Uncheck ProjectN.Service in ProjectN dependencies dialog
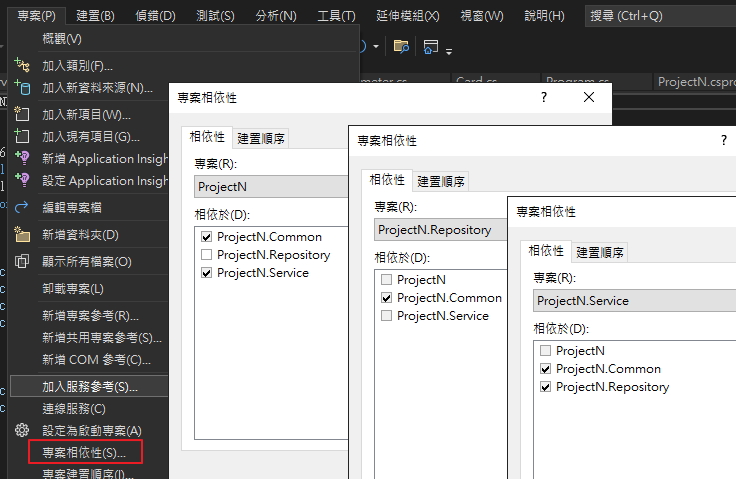736x479 pixels. [206, 273]
